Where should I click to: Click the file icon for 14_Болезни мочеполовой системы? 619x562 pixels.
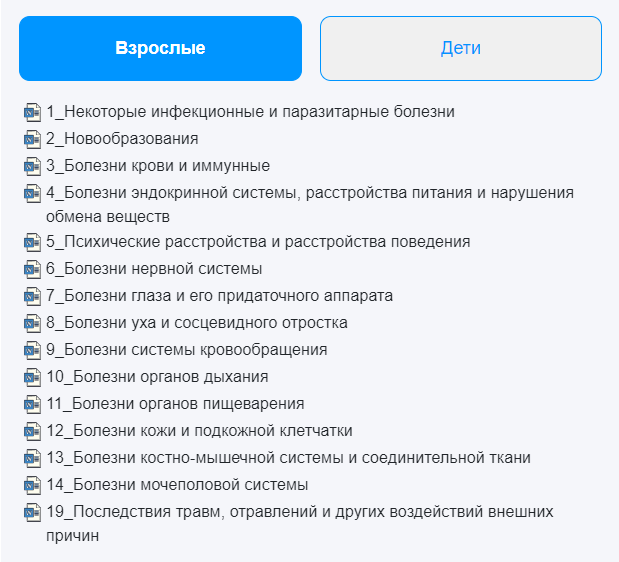(33, 485)
